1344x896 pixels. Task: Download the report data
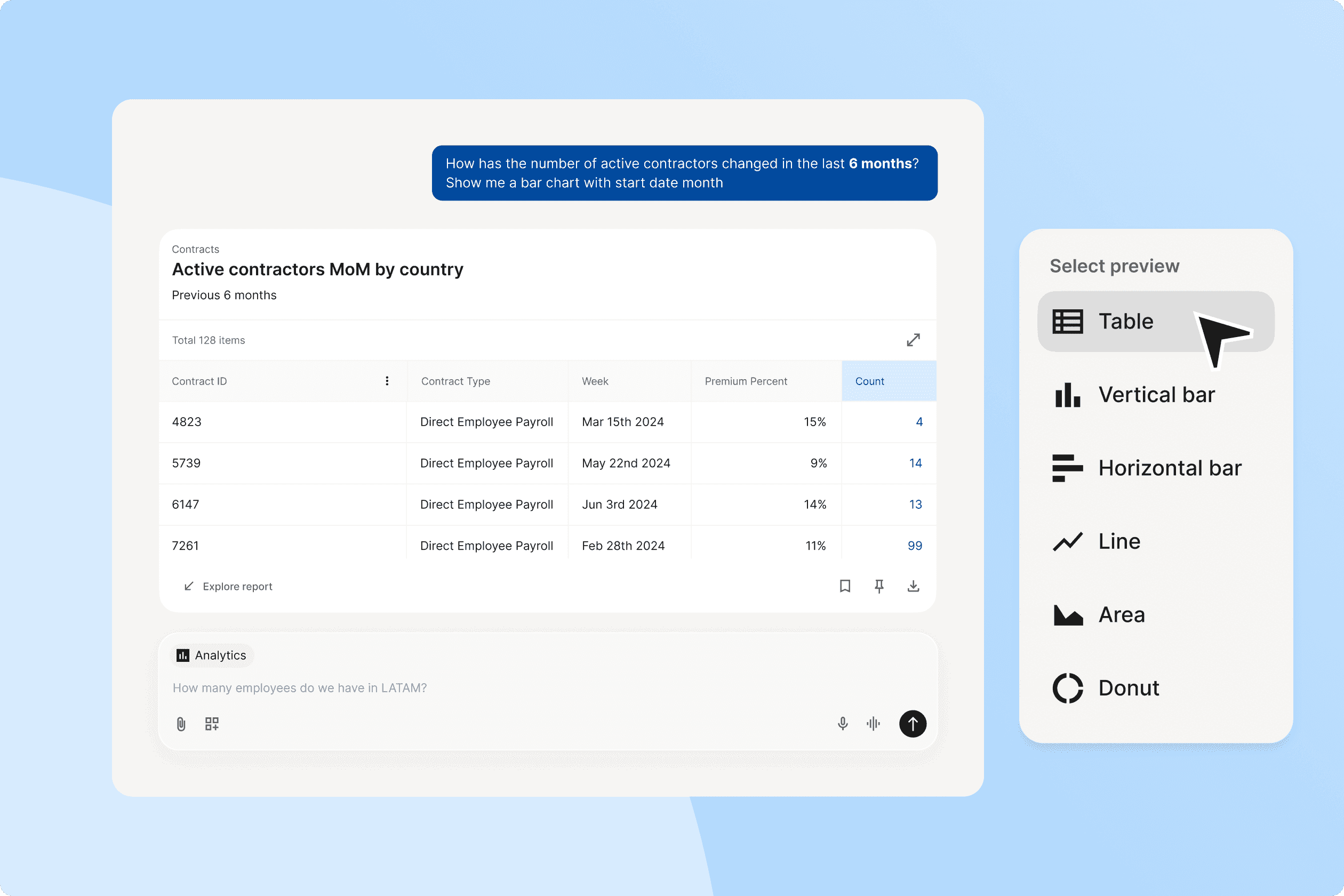click(913, 586)
